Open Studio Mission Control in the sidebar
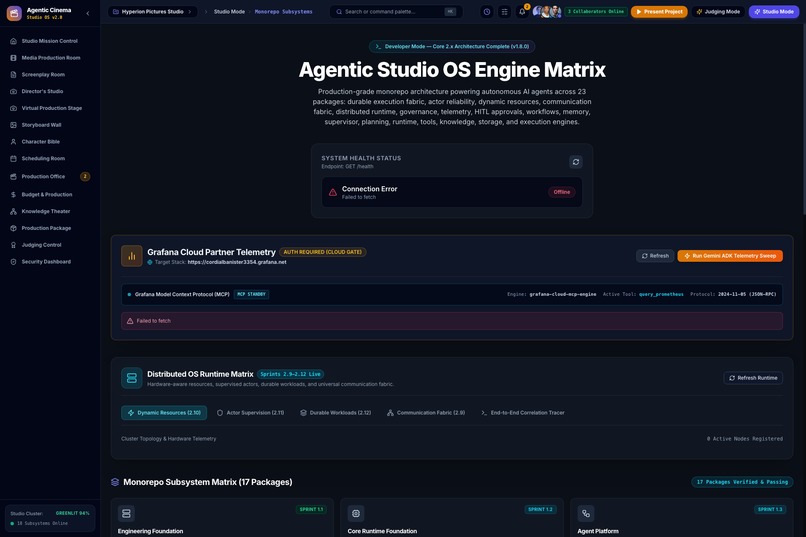Screen dimensions: 806x537 tap(50, 41)
